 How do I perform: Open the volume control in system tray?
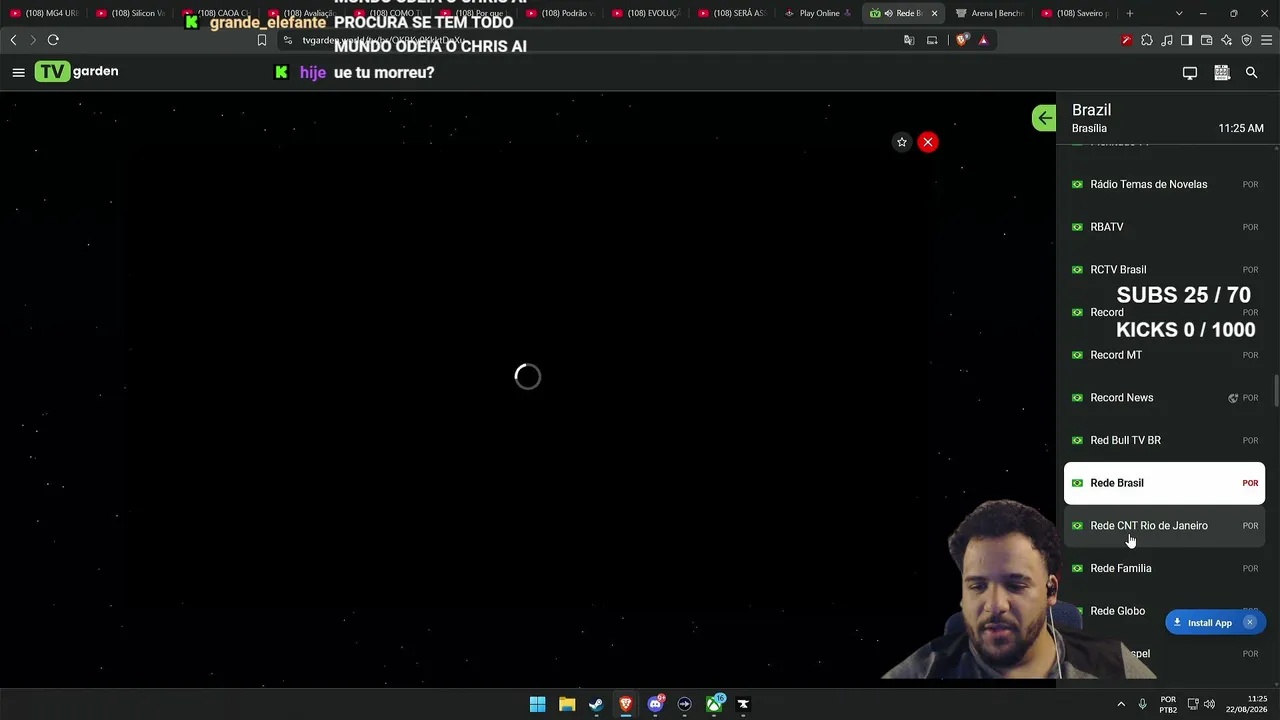1209,704
